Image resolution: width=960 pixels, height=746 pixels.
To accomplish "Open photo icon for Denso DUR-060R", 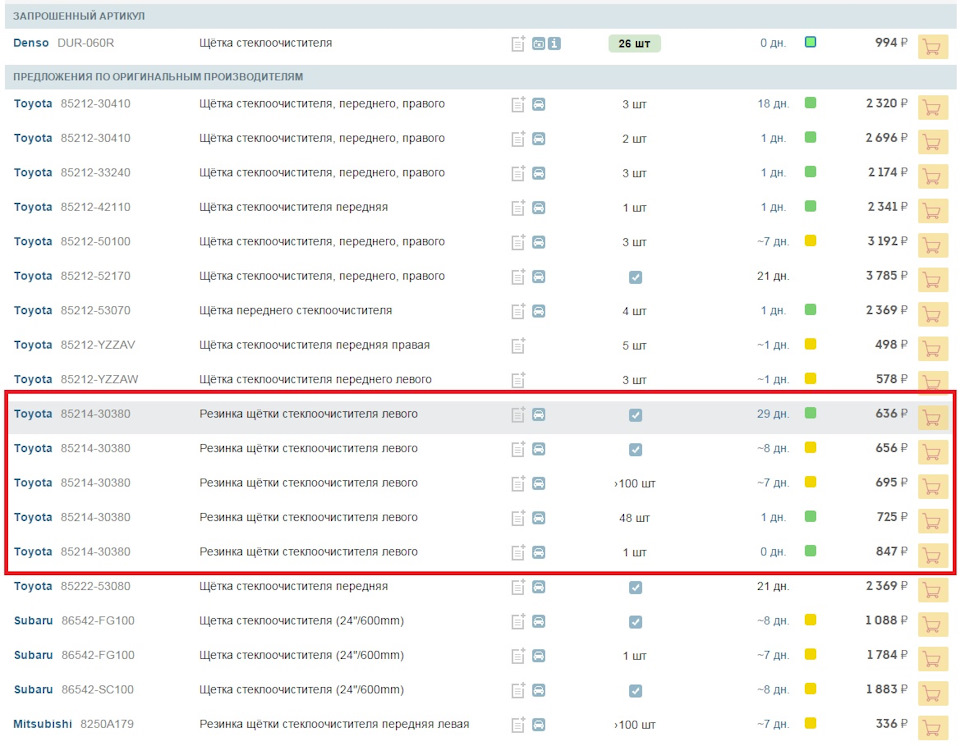I will 538,43.
